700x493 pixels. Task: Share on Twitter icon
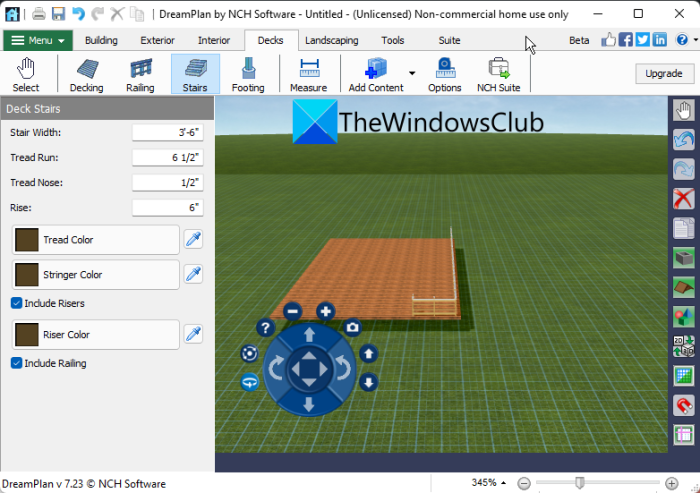click(x=642, y=40)
